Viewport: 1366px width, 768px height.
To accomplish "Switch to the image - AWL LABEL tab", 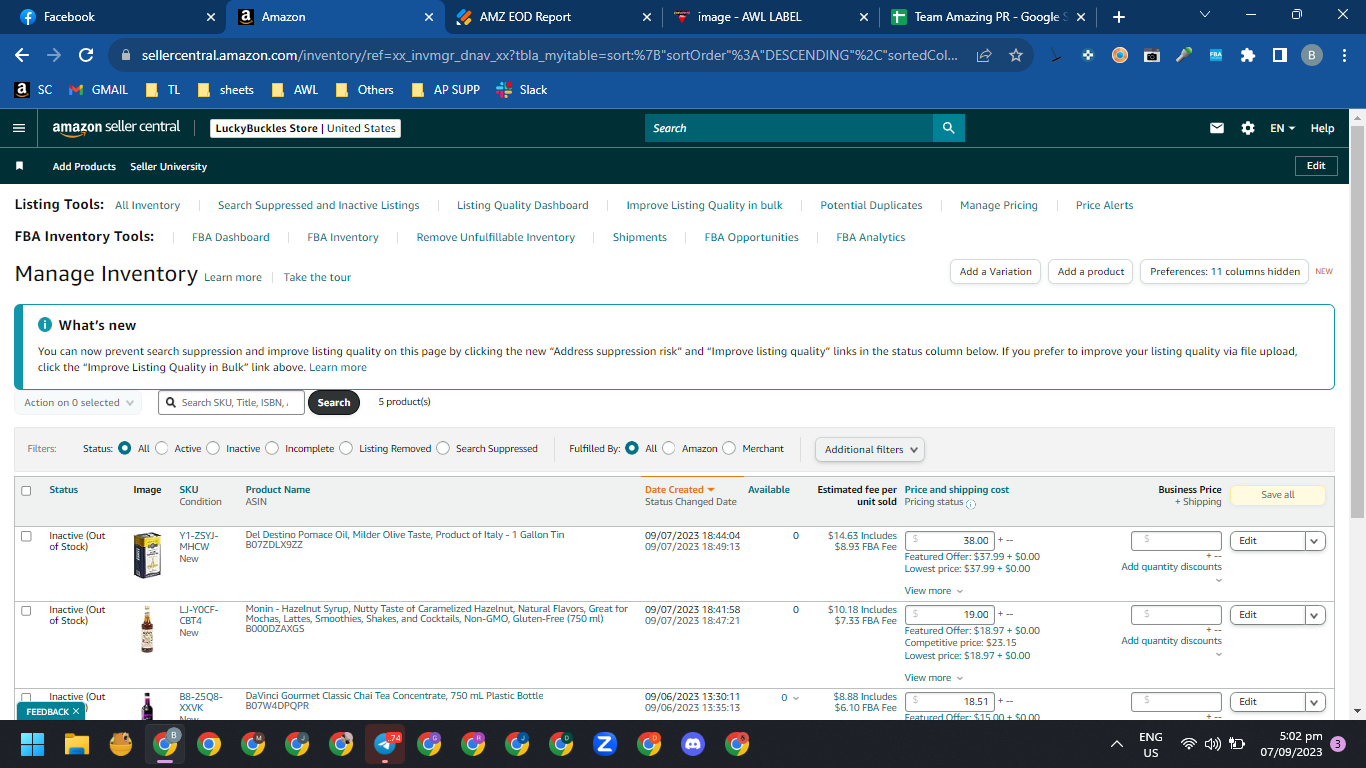I will click(x=769, y=17).
